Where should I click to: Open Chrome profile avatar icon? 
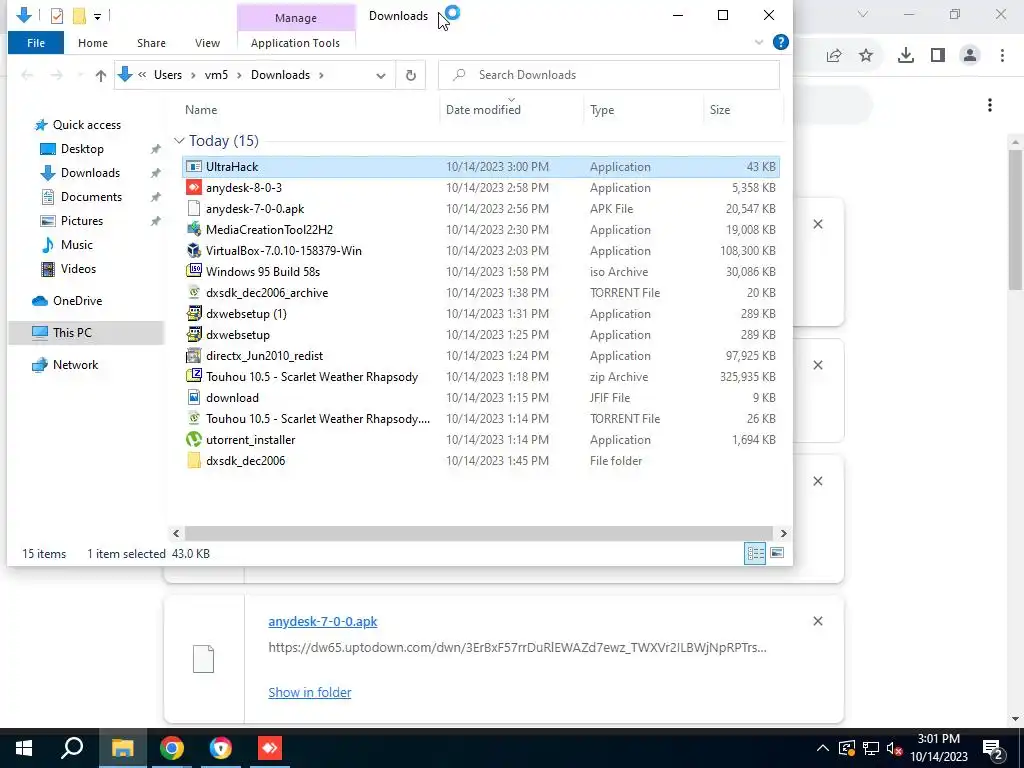tap(970, 56)
